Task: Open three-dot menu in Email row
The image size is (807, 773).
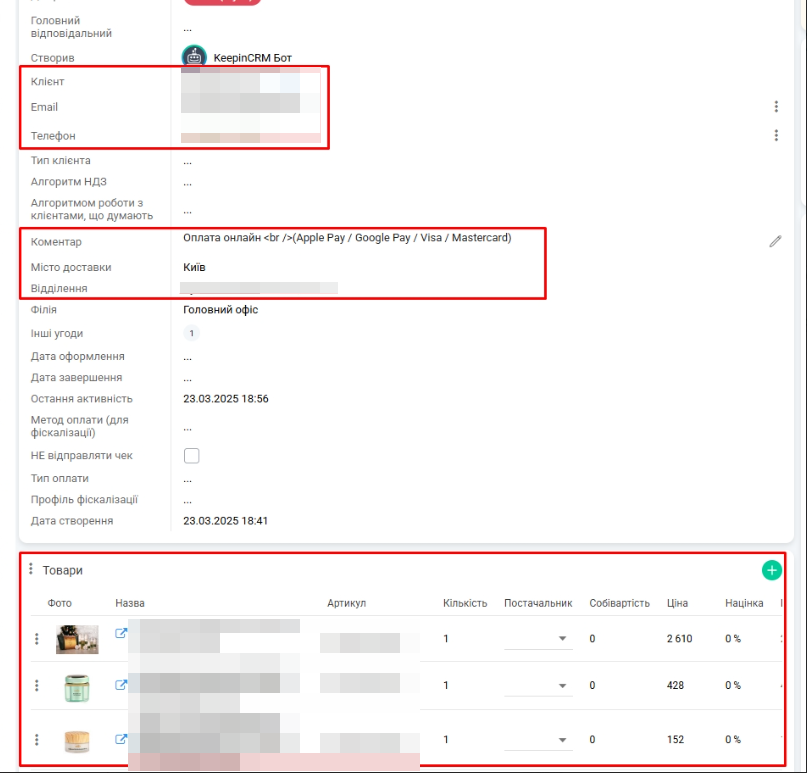Action: click(776, 107)
